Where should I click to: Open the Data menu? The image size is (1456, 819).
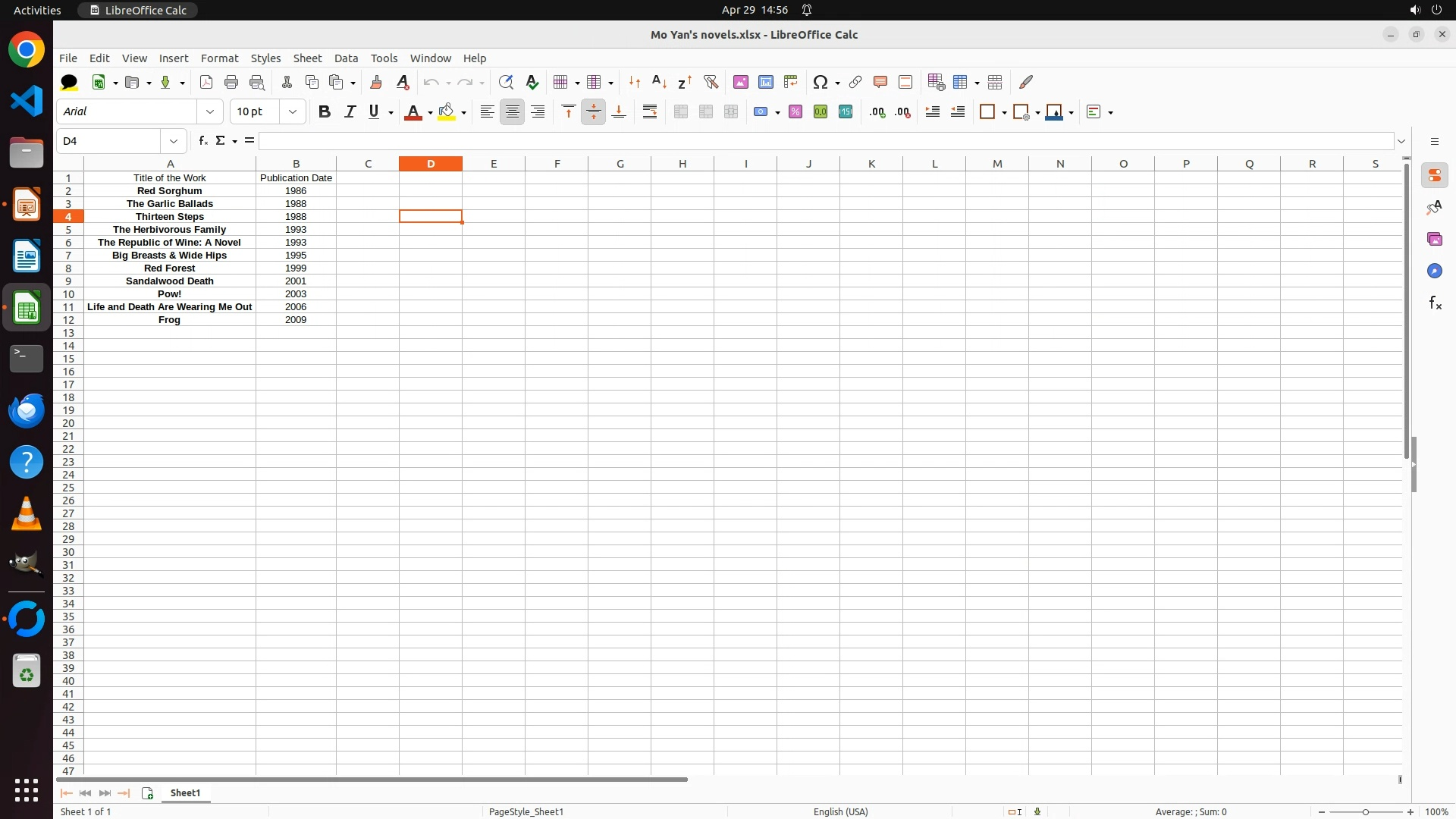point(346,58)
